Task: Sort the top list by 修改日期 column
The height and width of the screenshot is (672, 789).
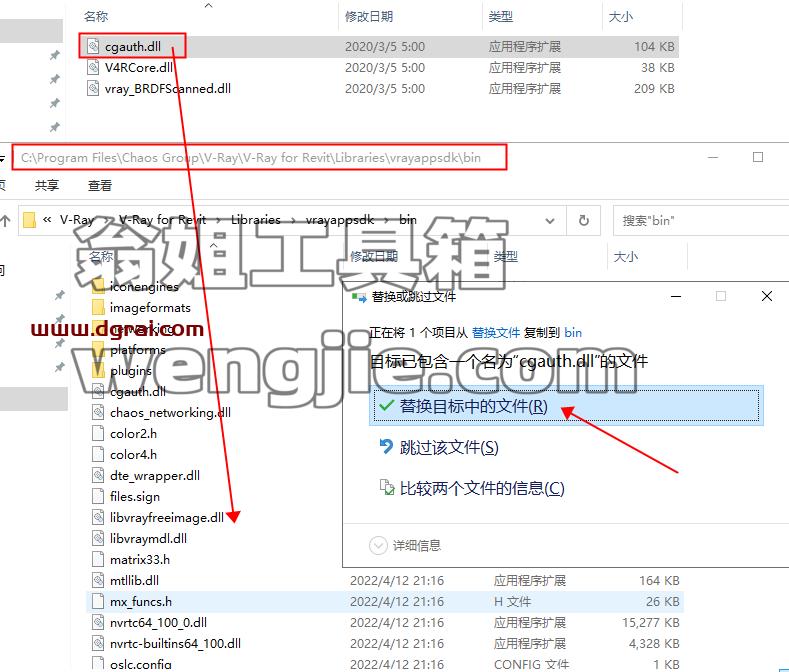Action: pos(368,17)
